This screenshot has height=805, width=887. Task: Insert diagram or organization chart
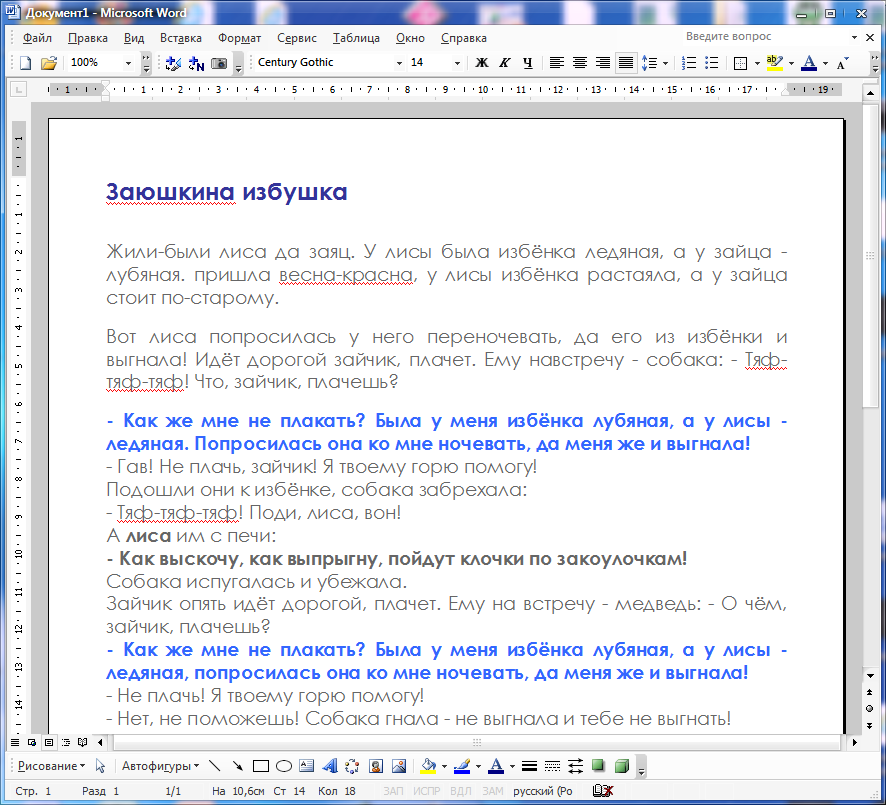pos(352,766)
